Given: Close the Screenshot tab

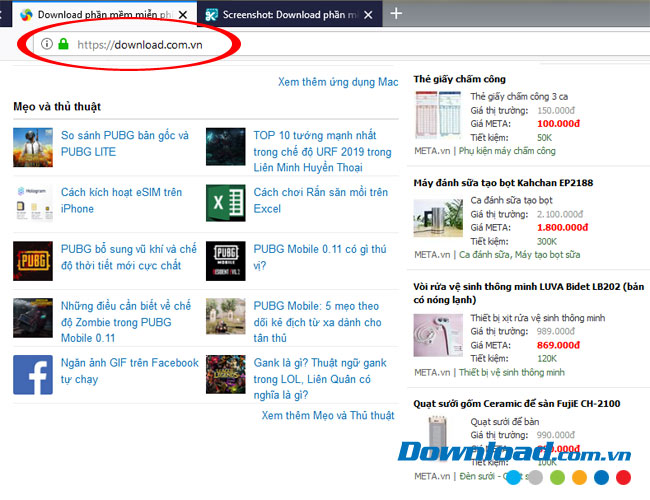Looking at the screenshot, I should point(368,15).
